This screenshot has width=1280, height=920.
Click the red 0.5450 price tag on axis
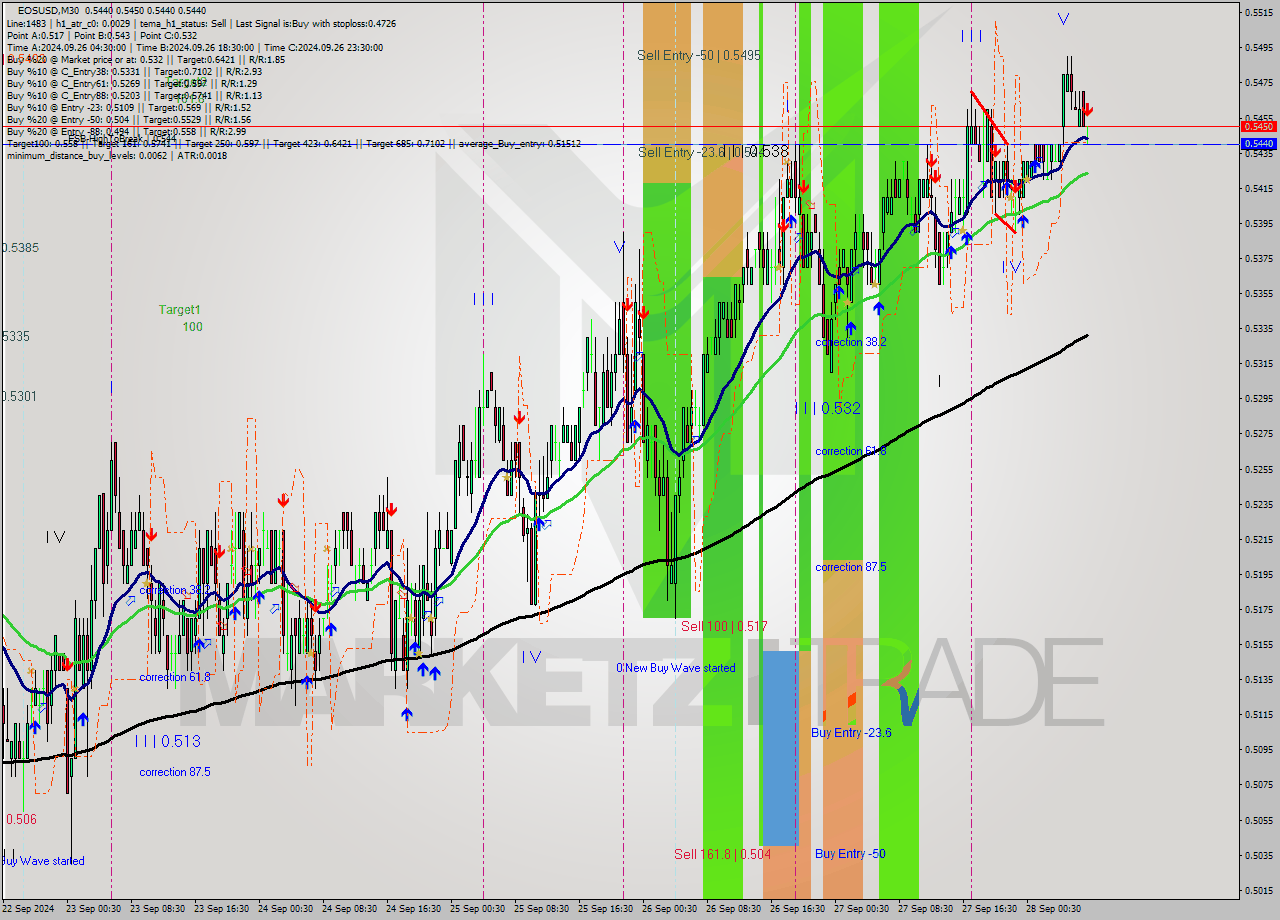(x=1257, y=127)
